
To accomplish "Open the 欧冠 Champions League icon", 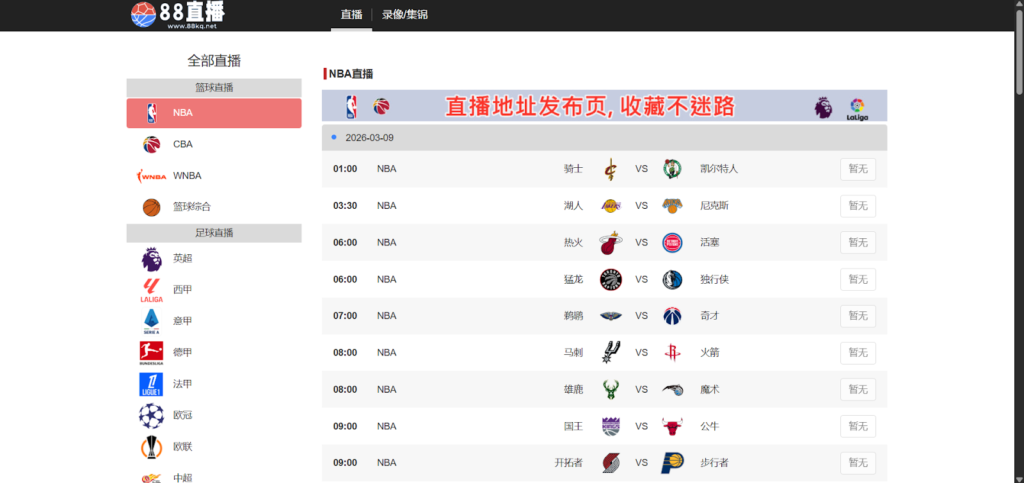I will [151, 415].
